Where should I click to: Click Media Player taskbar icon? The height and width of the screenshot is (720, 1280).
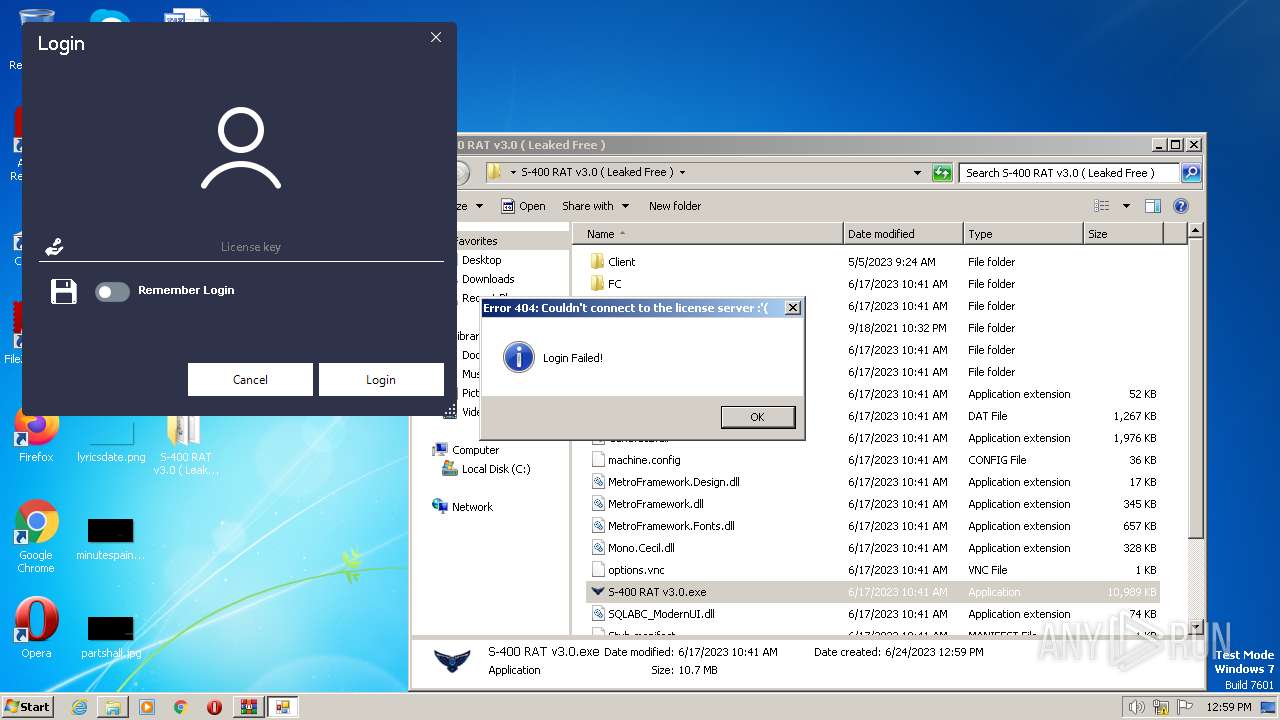[x=147, y=707]
